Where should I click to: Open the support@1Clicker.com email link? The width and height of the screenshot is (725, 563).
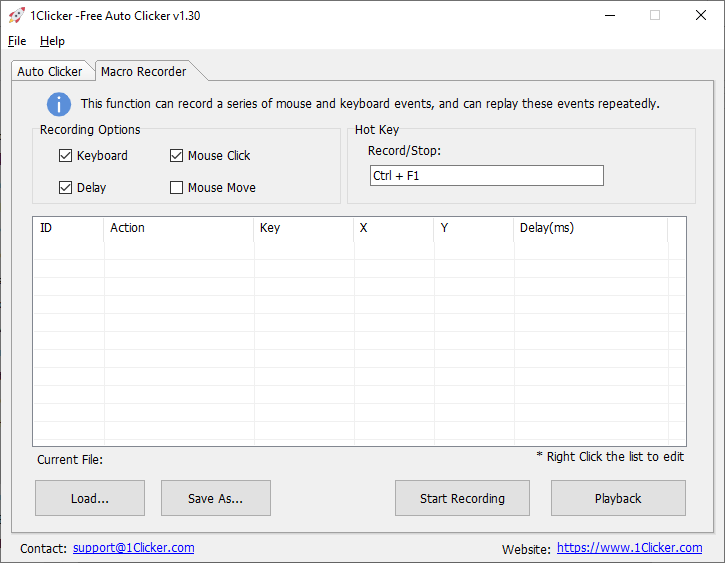pos(133,548)
